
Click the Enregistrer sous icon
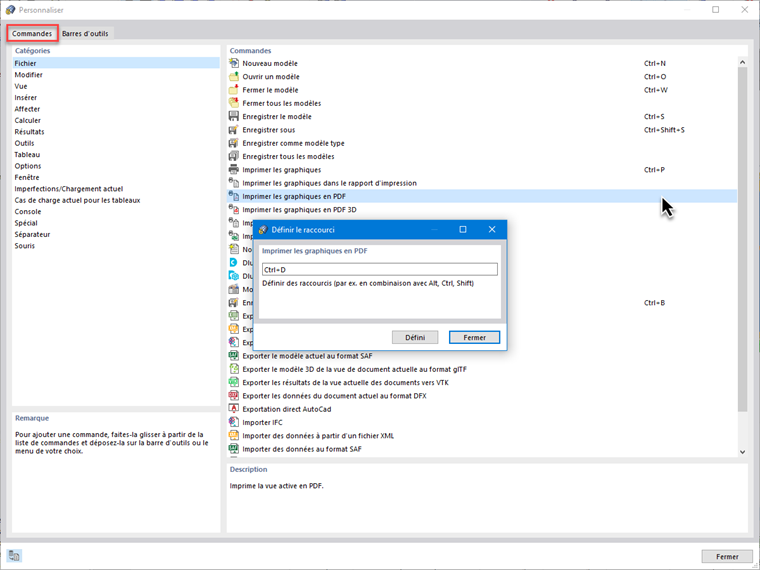[234, 129]
